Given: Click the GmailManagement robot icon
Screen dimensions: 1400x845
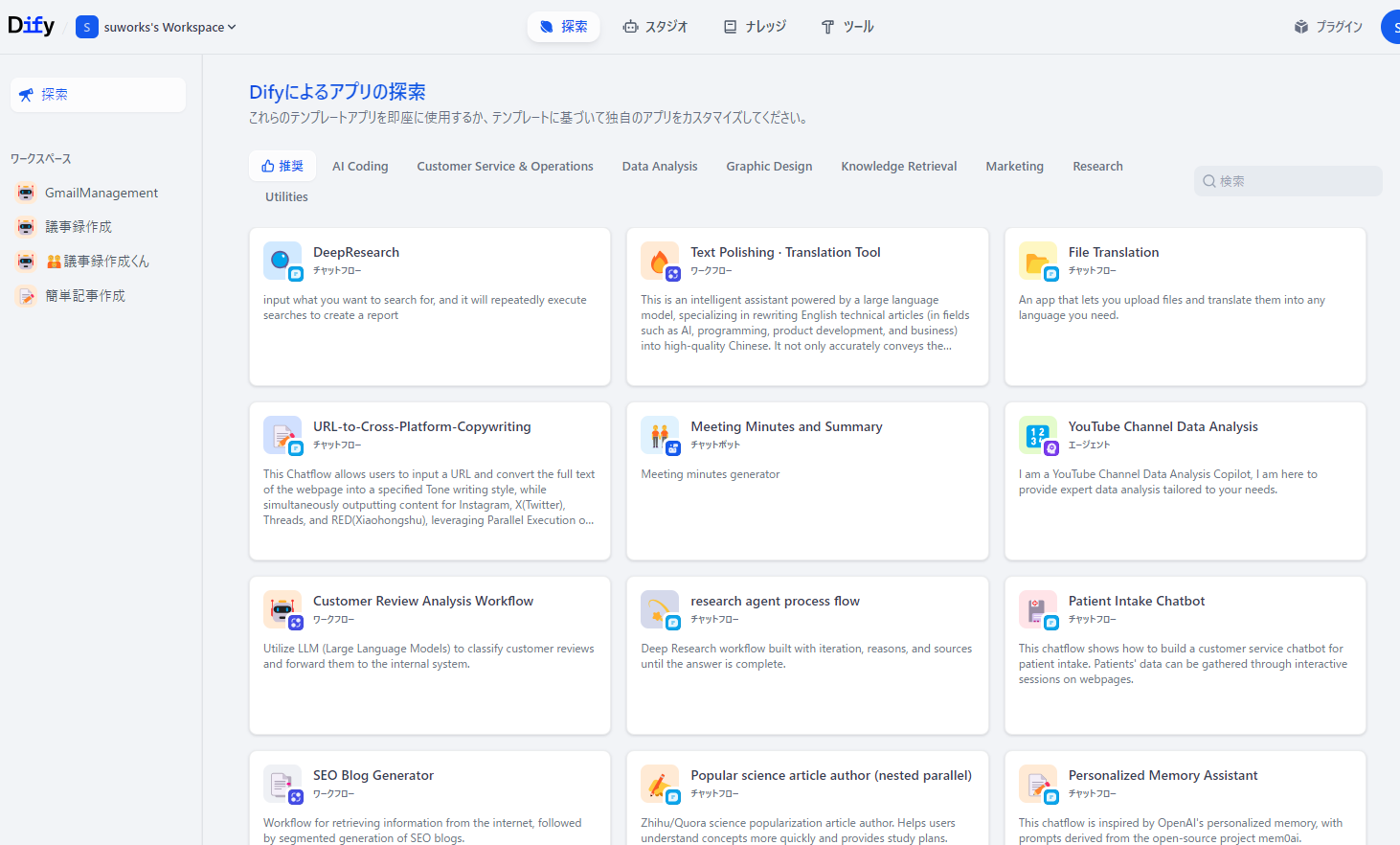Looking at the screenshot, I should point(26,193).
